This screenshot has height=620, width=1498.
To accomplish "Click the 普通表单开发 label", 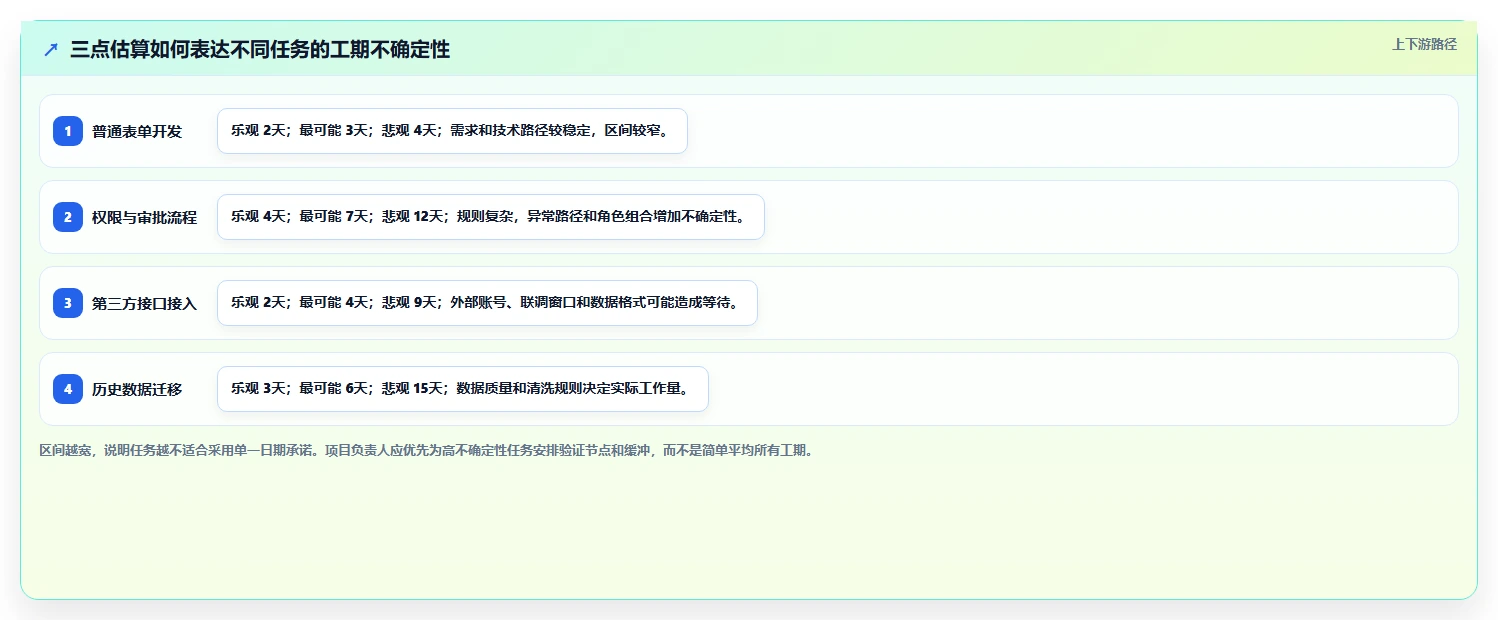I will click(x=137, y=131).
